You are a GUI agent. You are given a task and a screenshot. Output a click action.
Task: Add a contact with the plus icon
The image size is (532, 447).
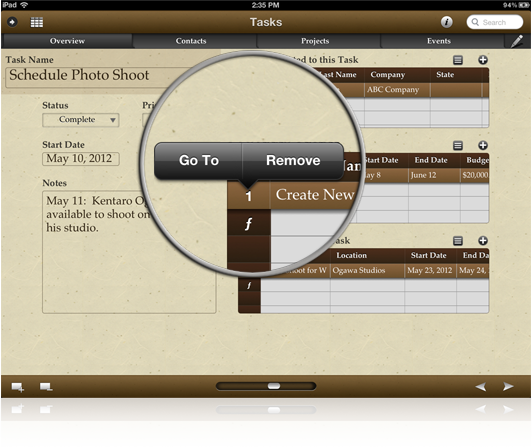483,60
